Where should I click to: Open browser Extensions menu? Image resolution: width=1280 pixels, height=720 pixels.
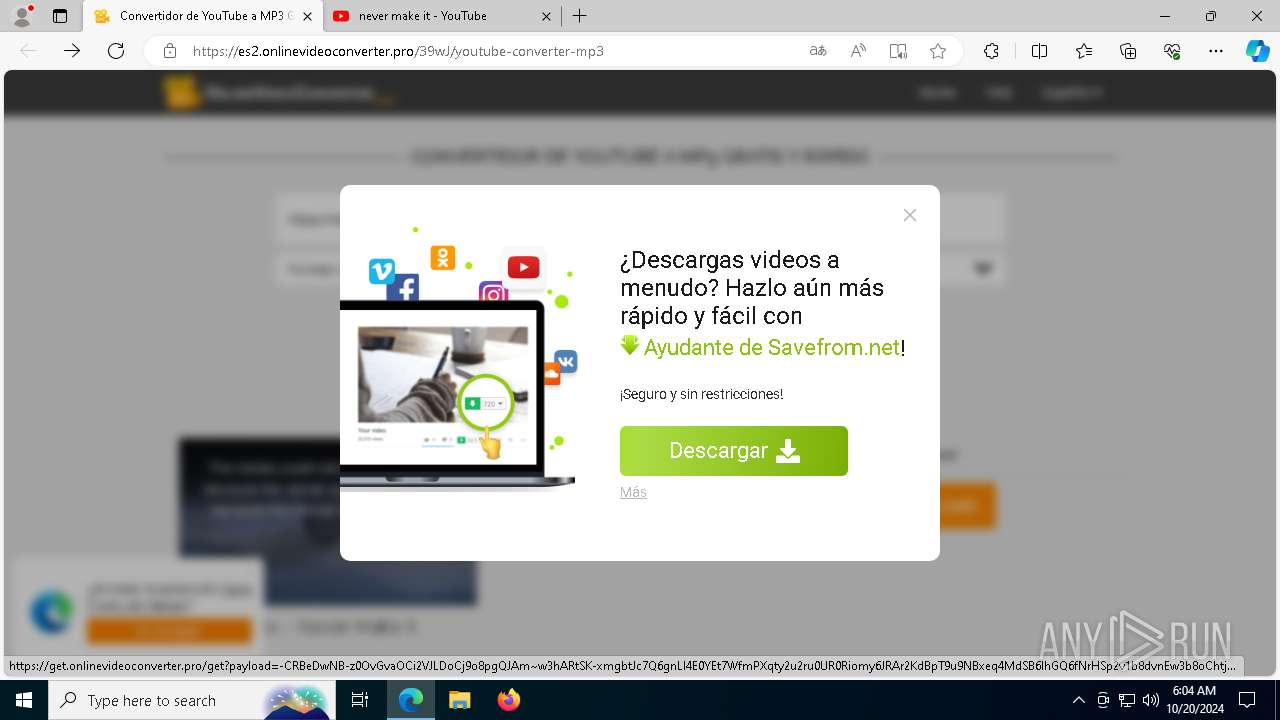(991, 51)
